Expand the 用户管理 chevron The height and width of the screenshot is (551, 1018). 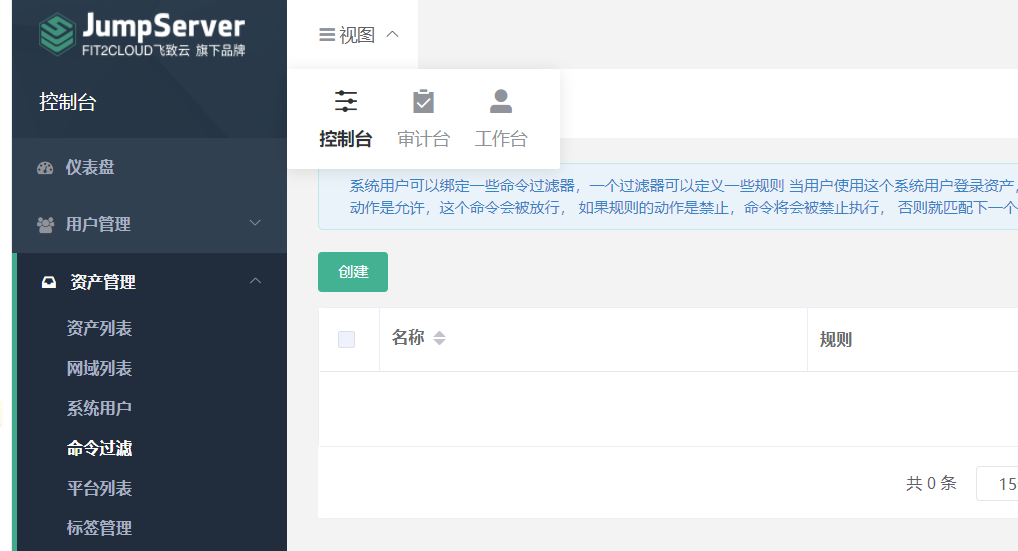255,223
